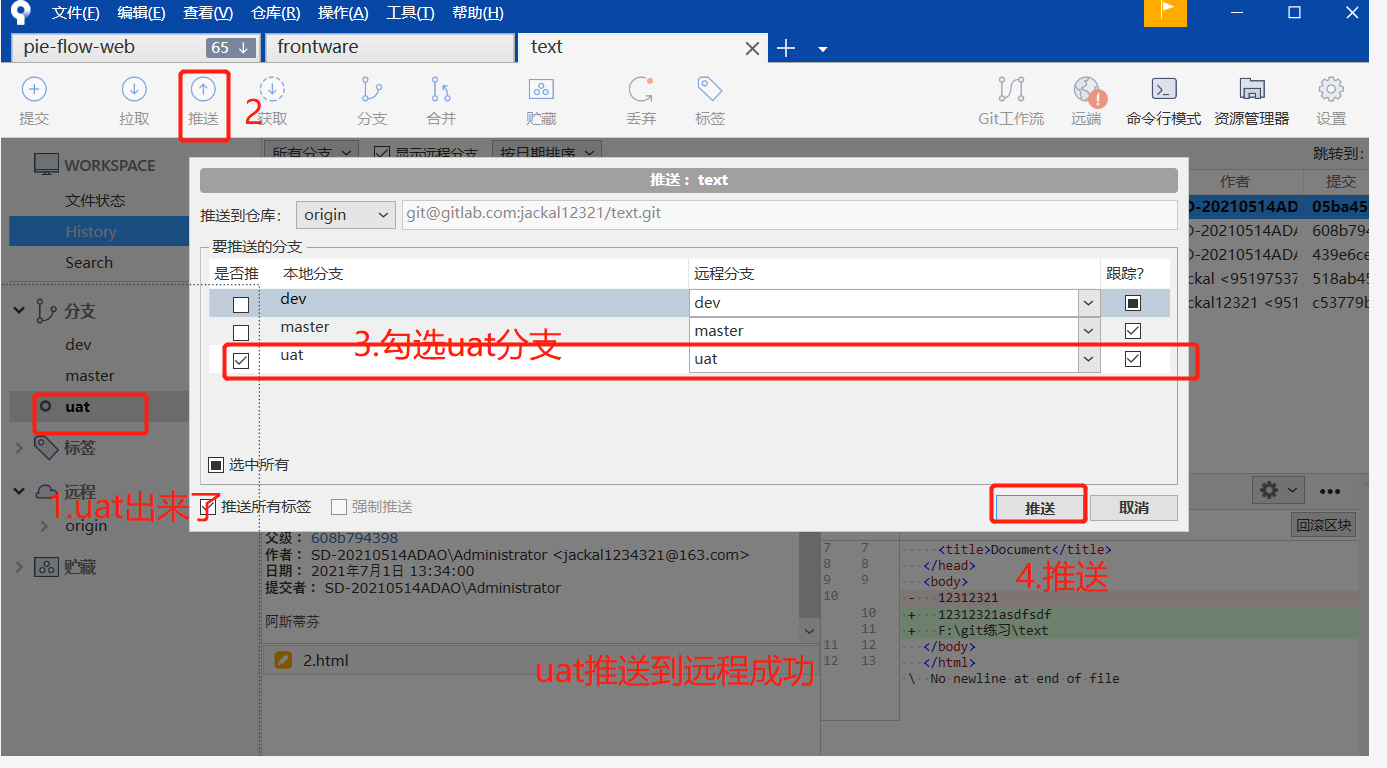Toggle Force push (强制推送) checkbox

339,507
